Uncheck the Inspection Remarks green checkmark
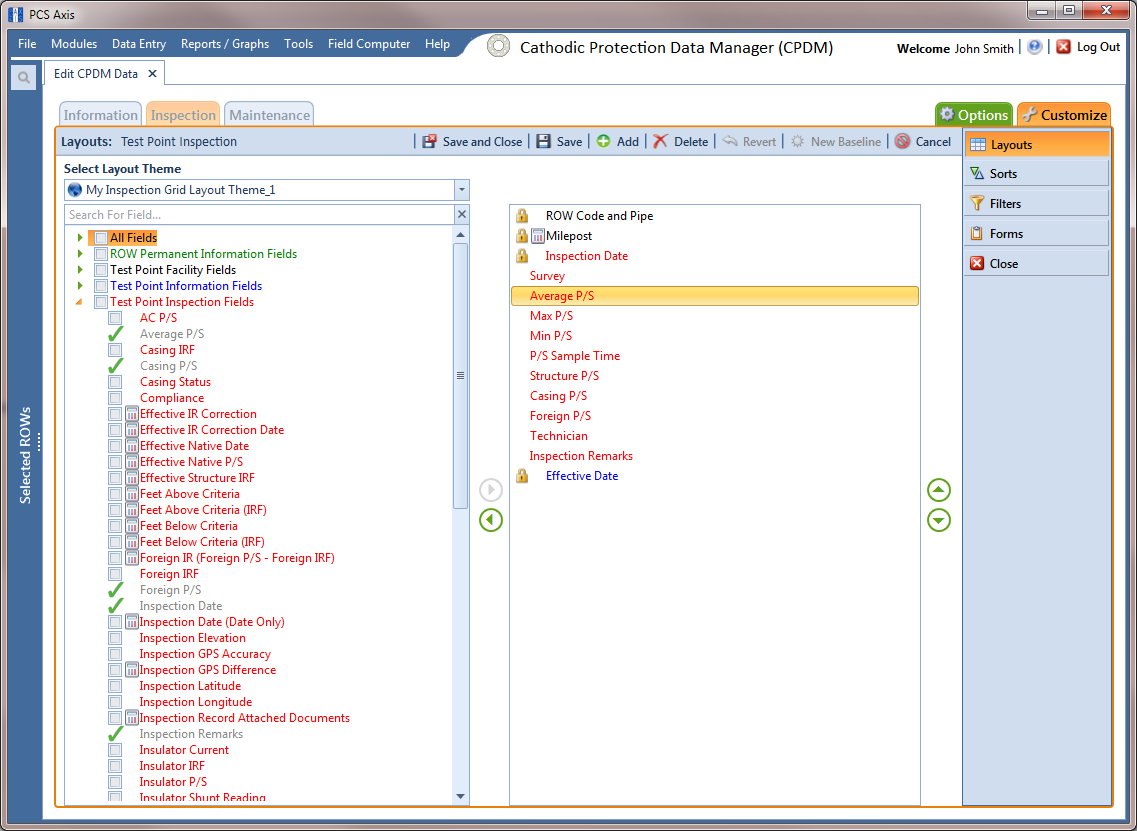The image size is (1137, 831). (x=115, y=734)
